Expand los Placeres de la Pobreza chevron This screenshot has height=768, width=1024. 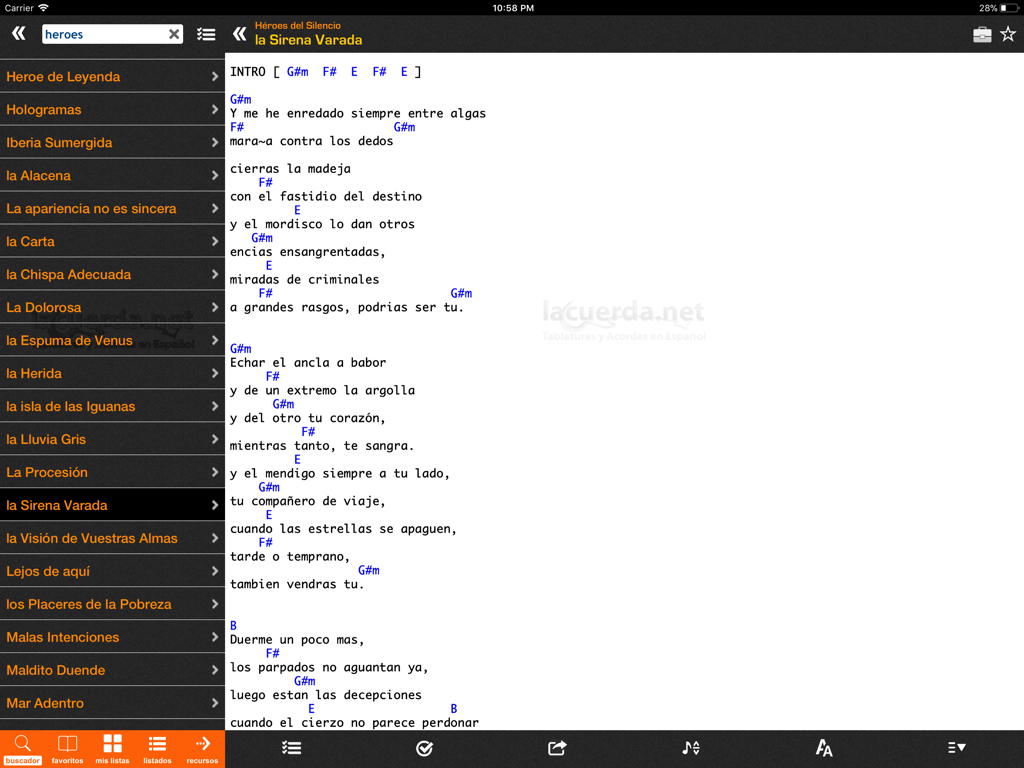[x=215, y=604]
